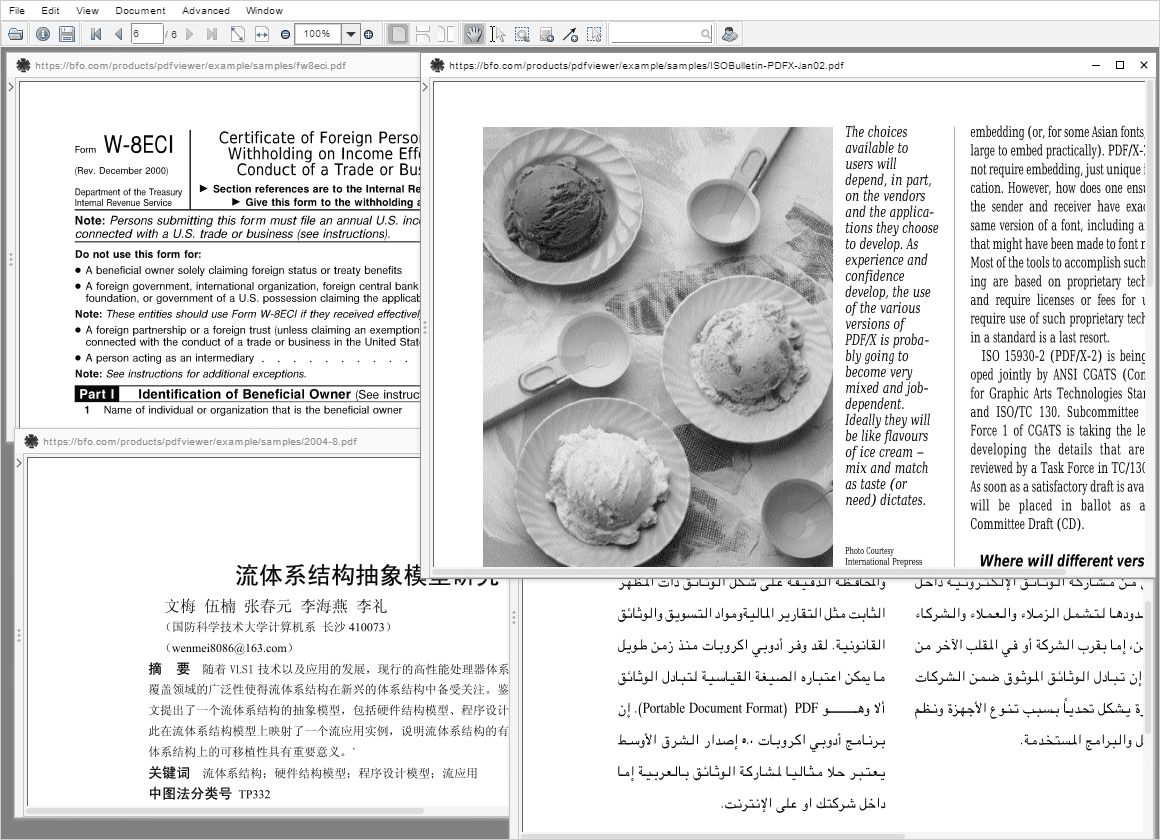The image size is (1160, 840).
Task: Click the fw8eci.pdf window title bar
Action: [x=215, y=65]
